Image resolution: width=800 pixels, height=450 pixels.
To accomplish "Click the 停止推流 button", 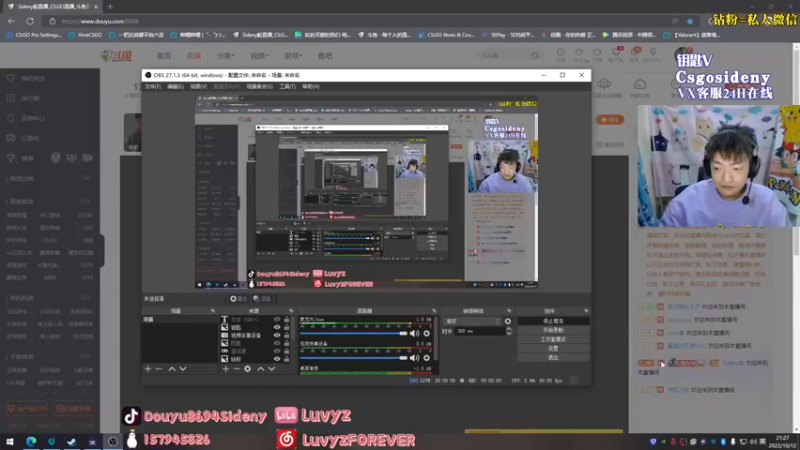I will tap(553, 321).
